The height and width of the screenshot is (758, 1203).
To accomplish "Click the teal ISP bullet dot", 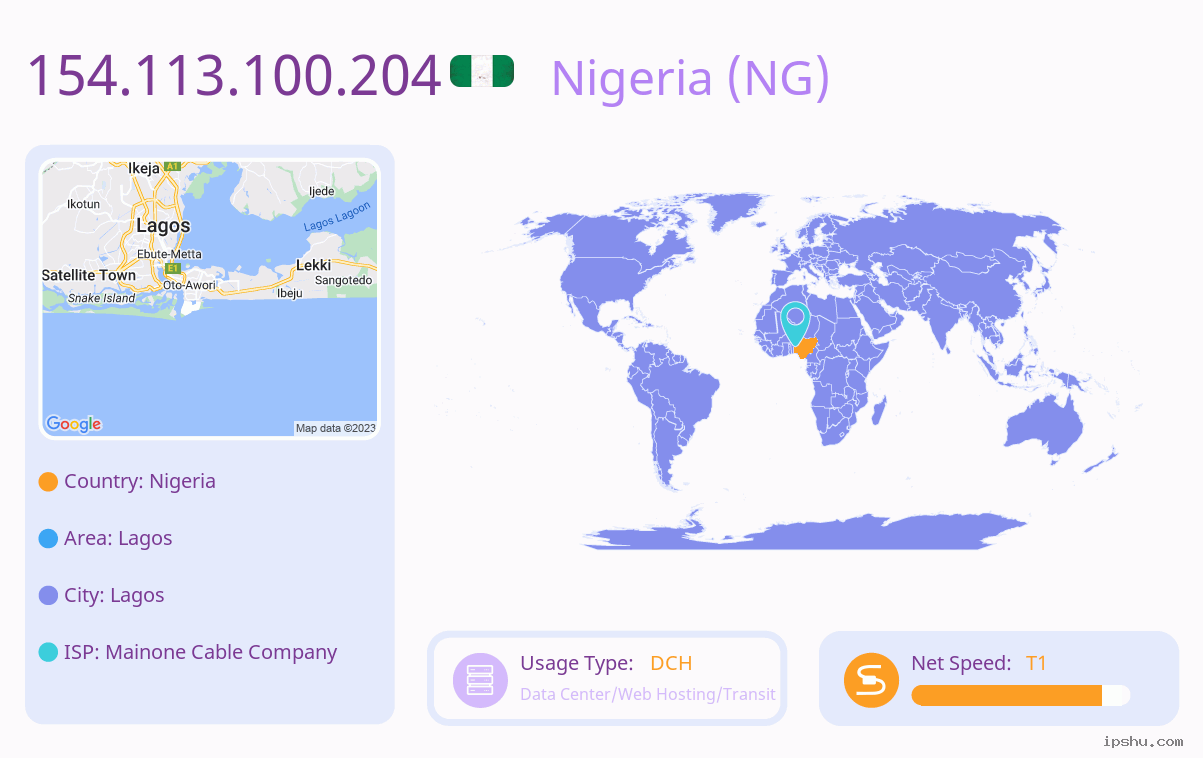I will [48, 652].
